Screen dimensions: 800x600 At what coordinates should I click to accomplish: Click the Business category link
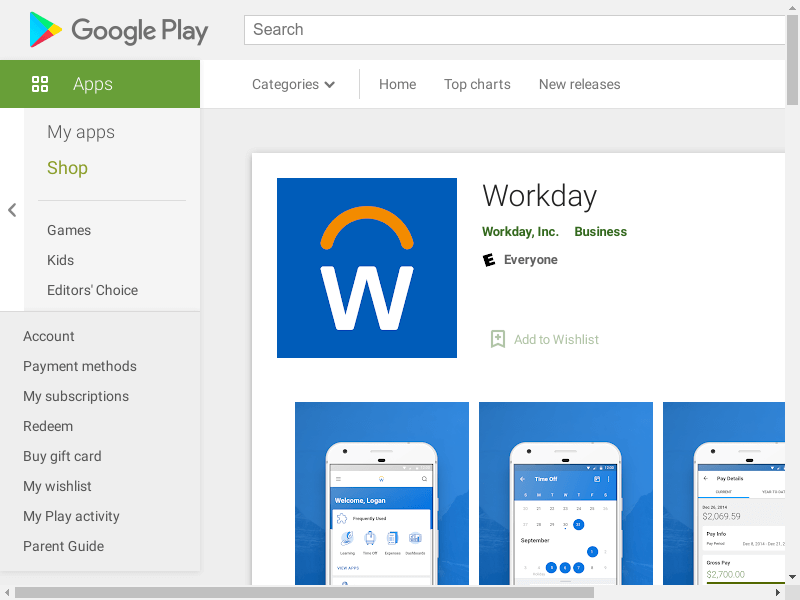601,232
